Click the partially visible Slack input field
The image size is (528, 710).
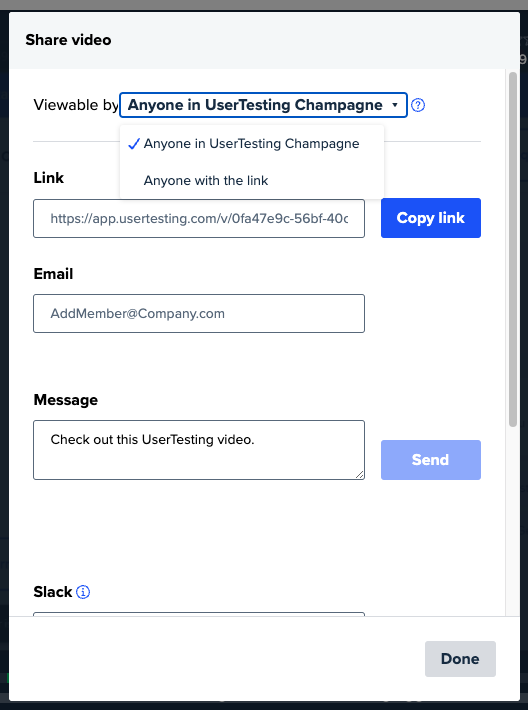[199, 614]
